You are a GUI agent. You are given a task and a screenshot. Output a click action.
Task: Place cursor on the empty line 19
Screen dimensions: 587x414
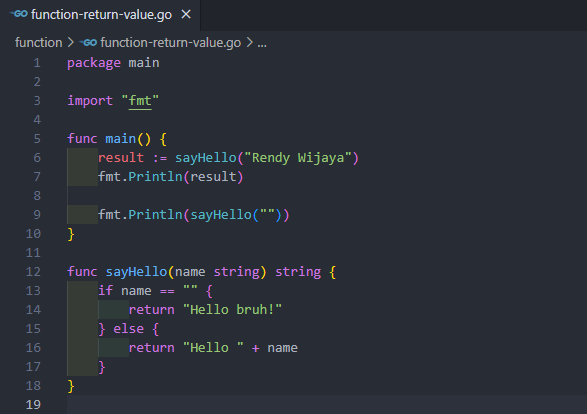pos(327,404)
